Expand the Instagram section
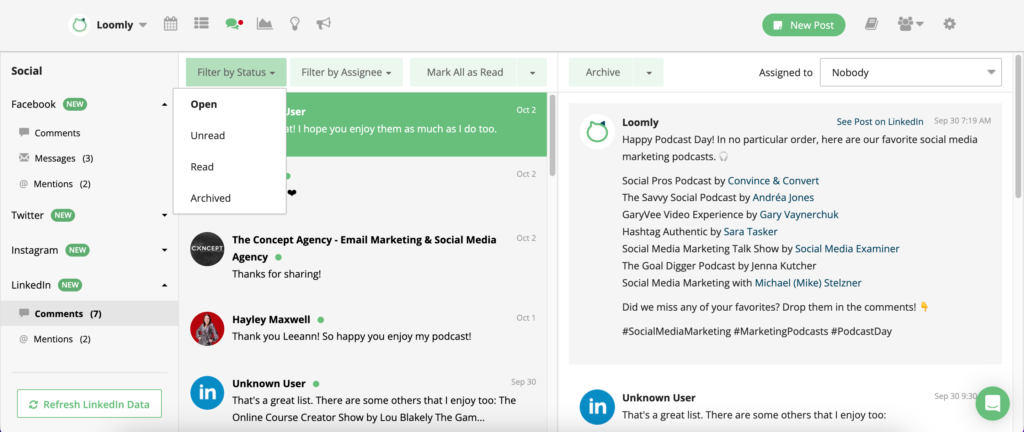 point(165,250)
